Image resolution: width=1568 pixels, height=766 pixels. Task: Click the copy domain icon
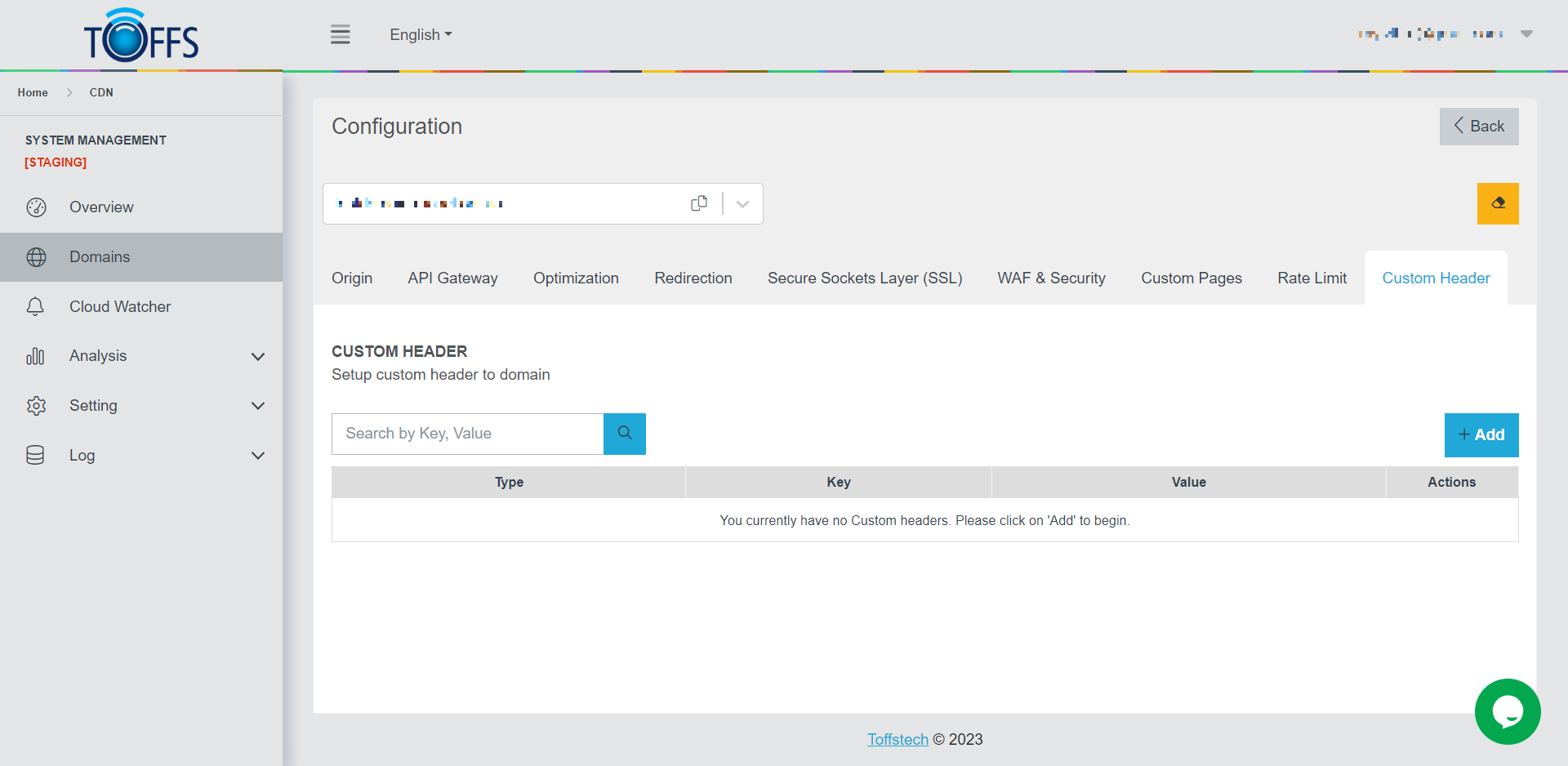[699, 203]
